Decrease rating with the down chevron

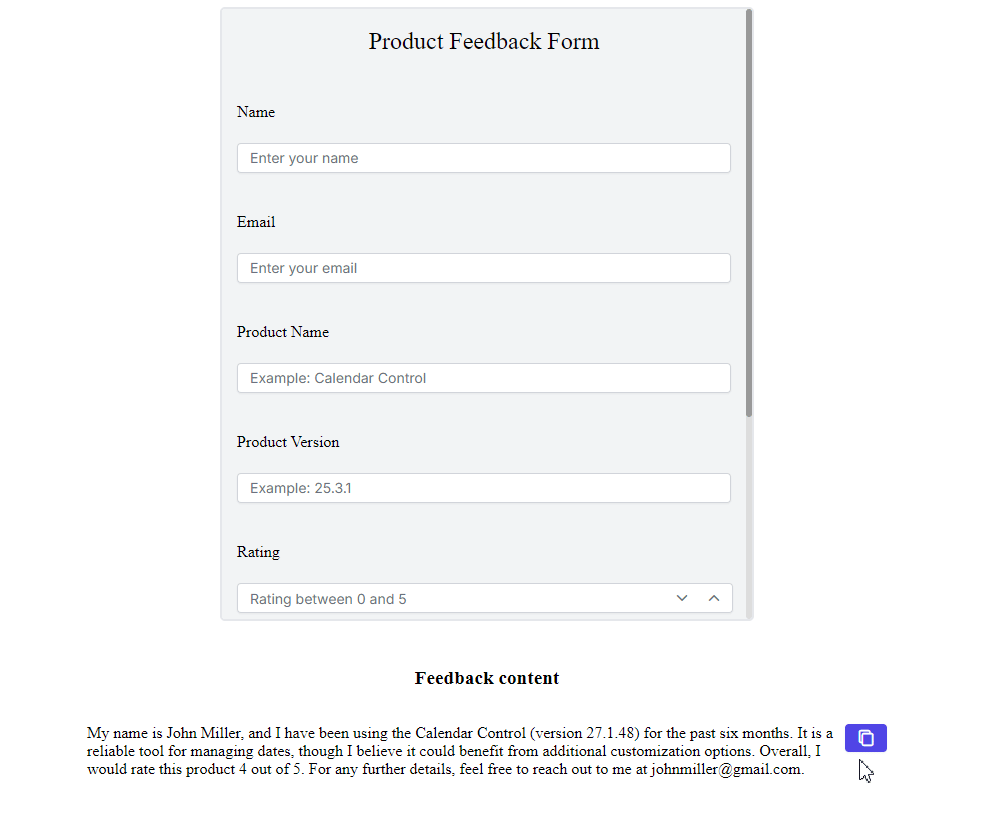tap(682, 598)
